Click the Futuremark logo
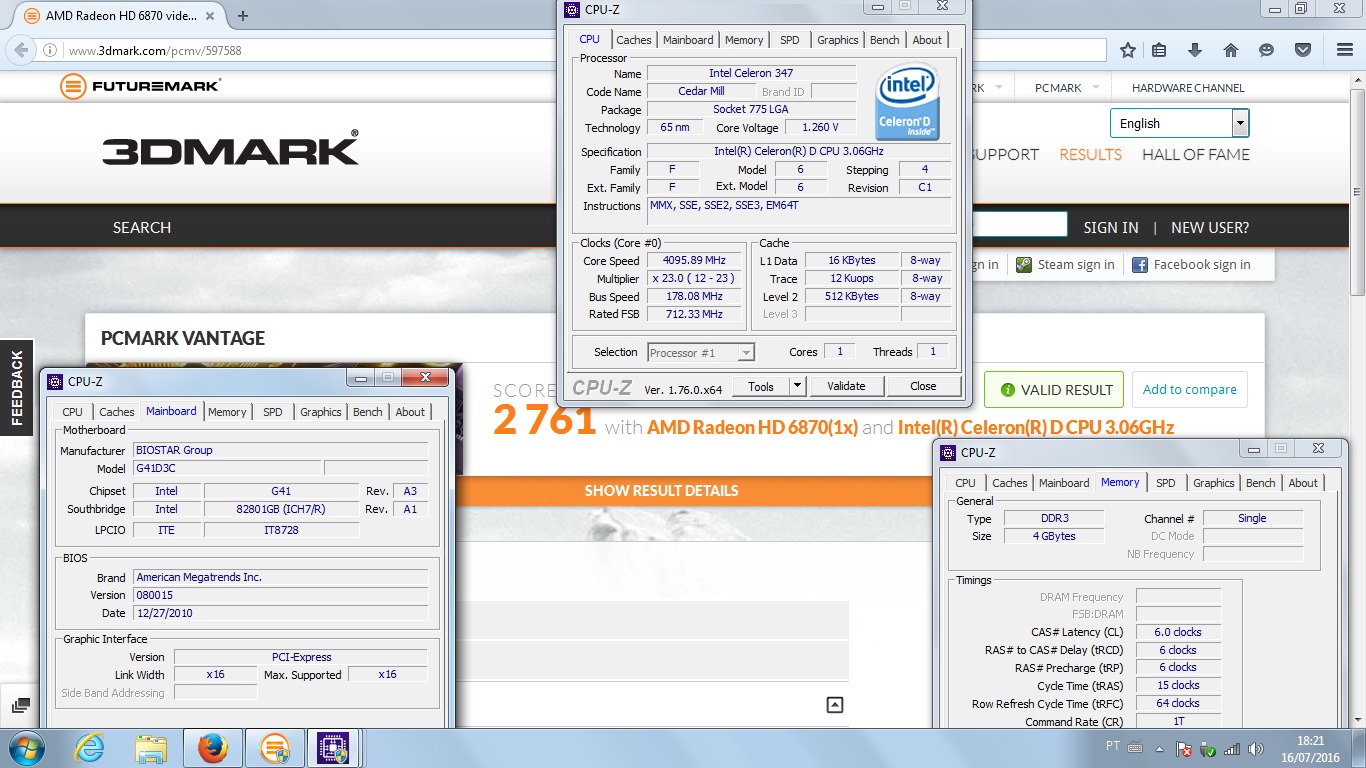This screenshot has height=768, width=1366. tap(140, 86)
